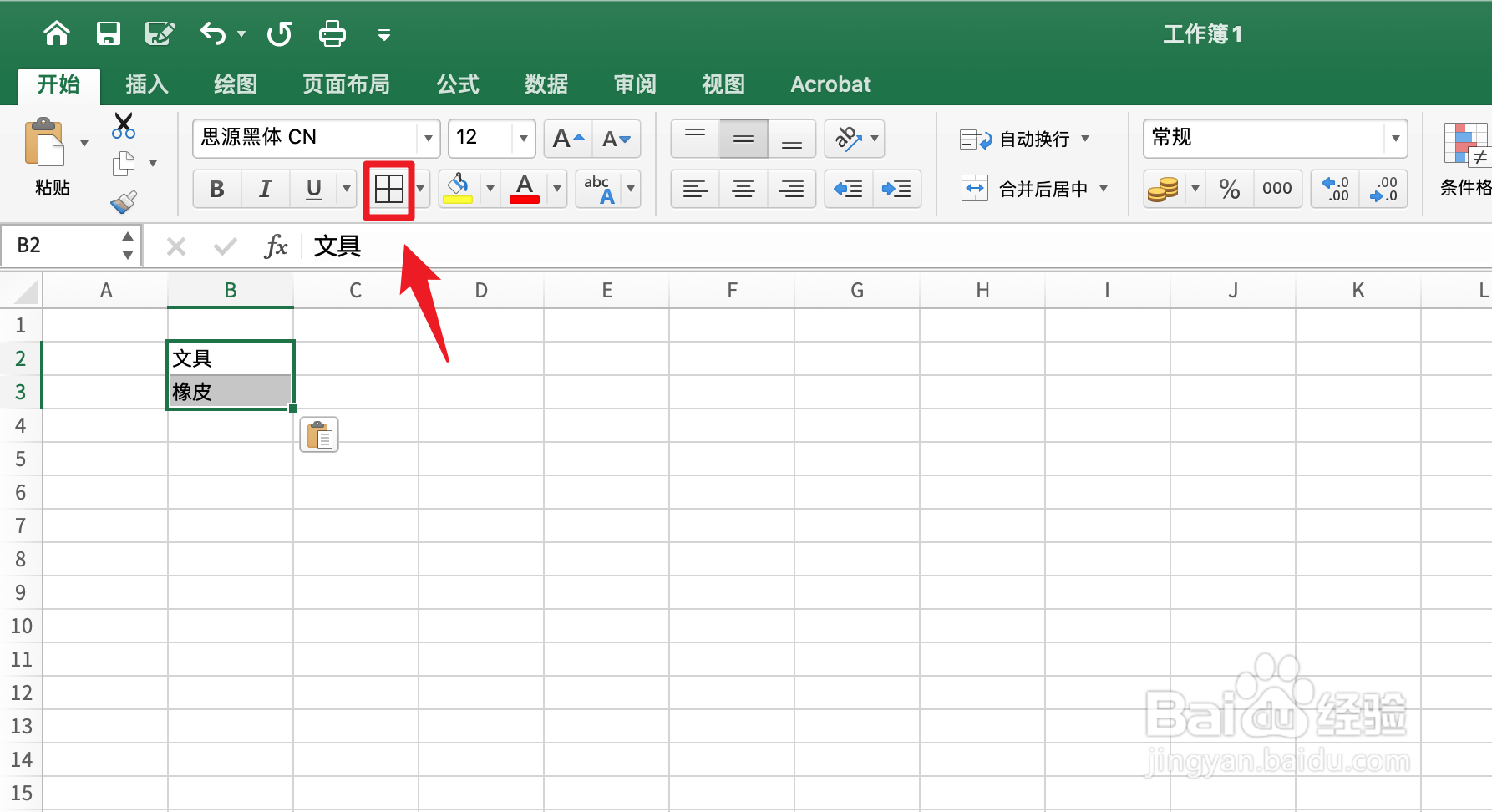1492x812 pixels.
Task: Apply percent style
Action: [1229, 190]
